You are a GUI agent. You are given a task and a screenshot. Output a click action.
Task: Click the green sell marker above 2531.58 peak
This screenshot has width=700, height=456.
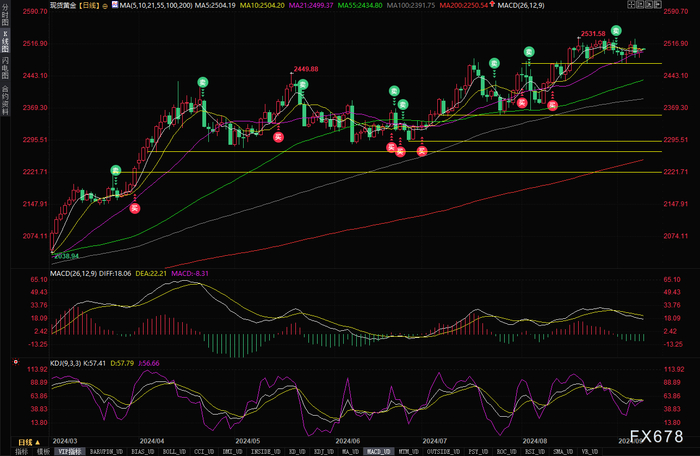(x=616, y=31)
